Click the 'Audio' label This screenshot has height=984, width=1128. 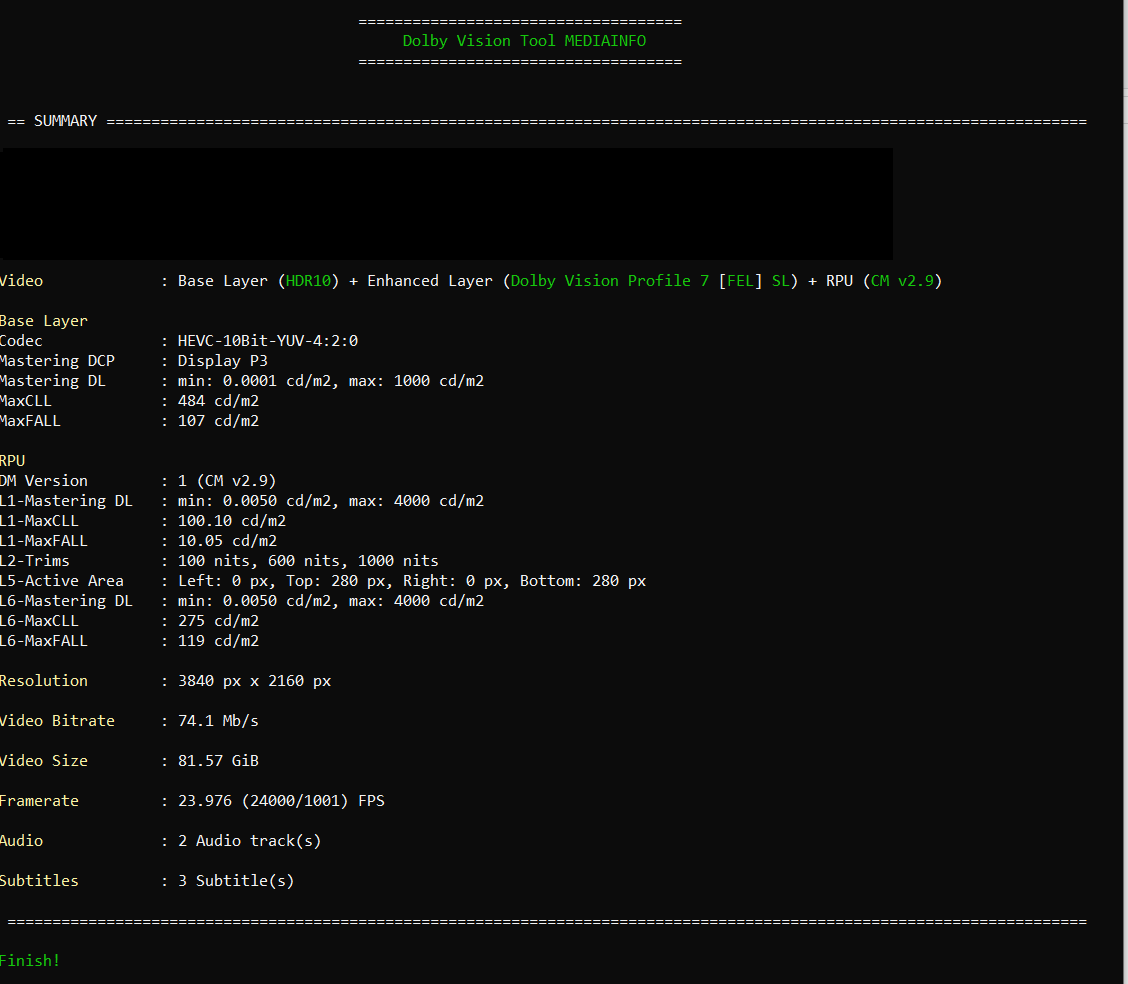pyautogui.click(x=21, y=841)
